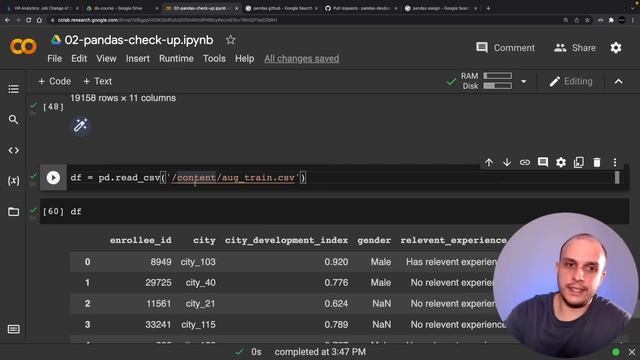Click the Colab CO logo
The image size is (640, 360).
pos(23,47)
